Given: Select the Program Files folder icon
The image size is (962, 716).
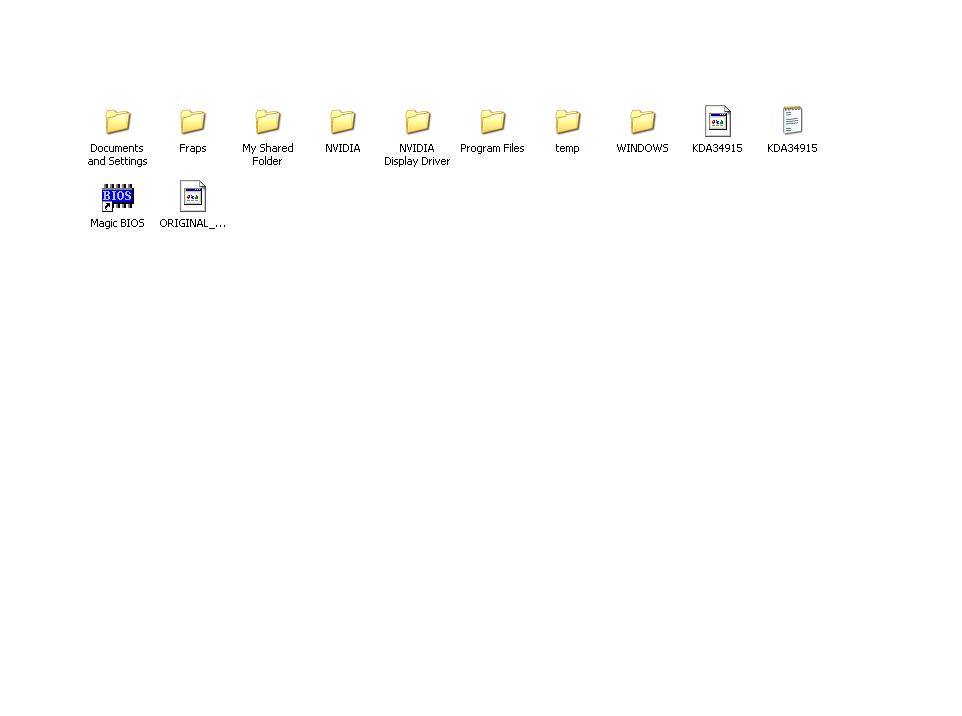Looking at the screenshot, I should tap(492, 122).
